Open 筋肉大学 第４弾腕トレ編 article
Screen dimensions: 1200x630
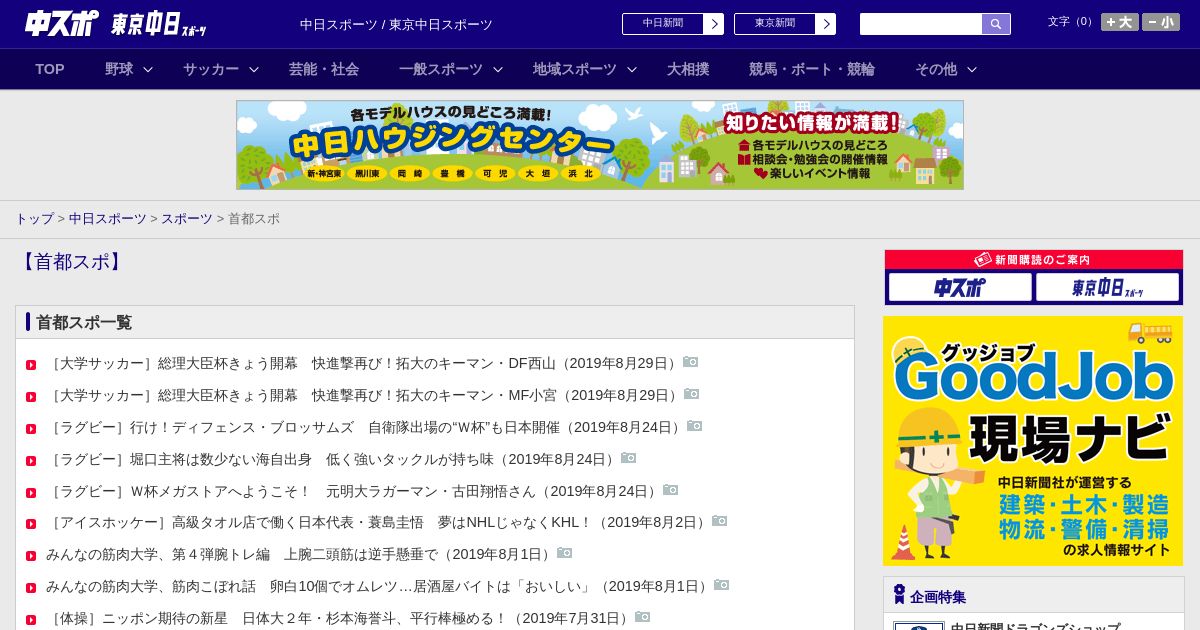[x=300, y=555]
